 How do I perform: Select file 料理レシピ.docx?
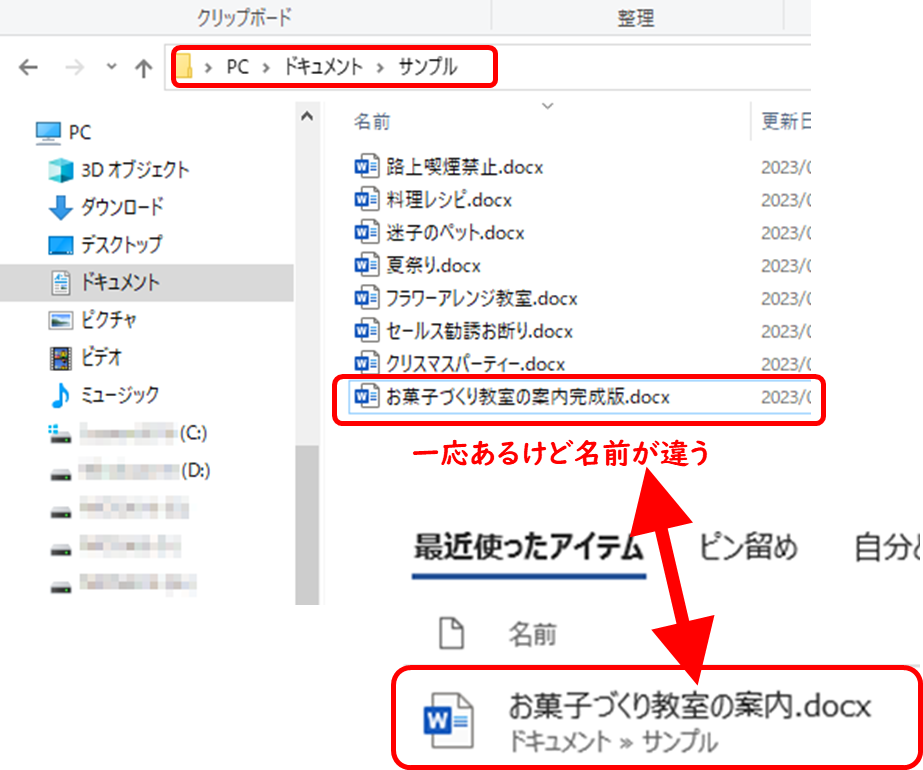[x=449, y=200]
